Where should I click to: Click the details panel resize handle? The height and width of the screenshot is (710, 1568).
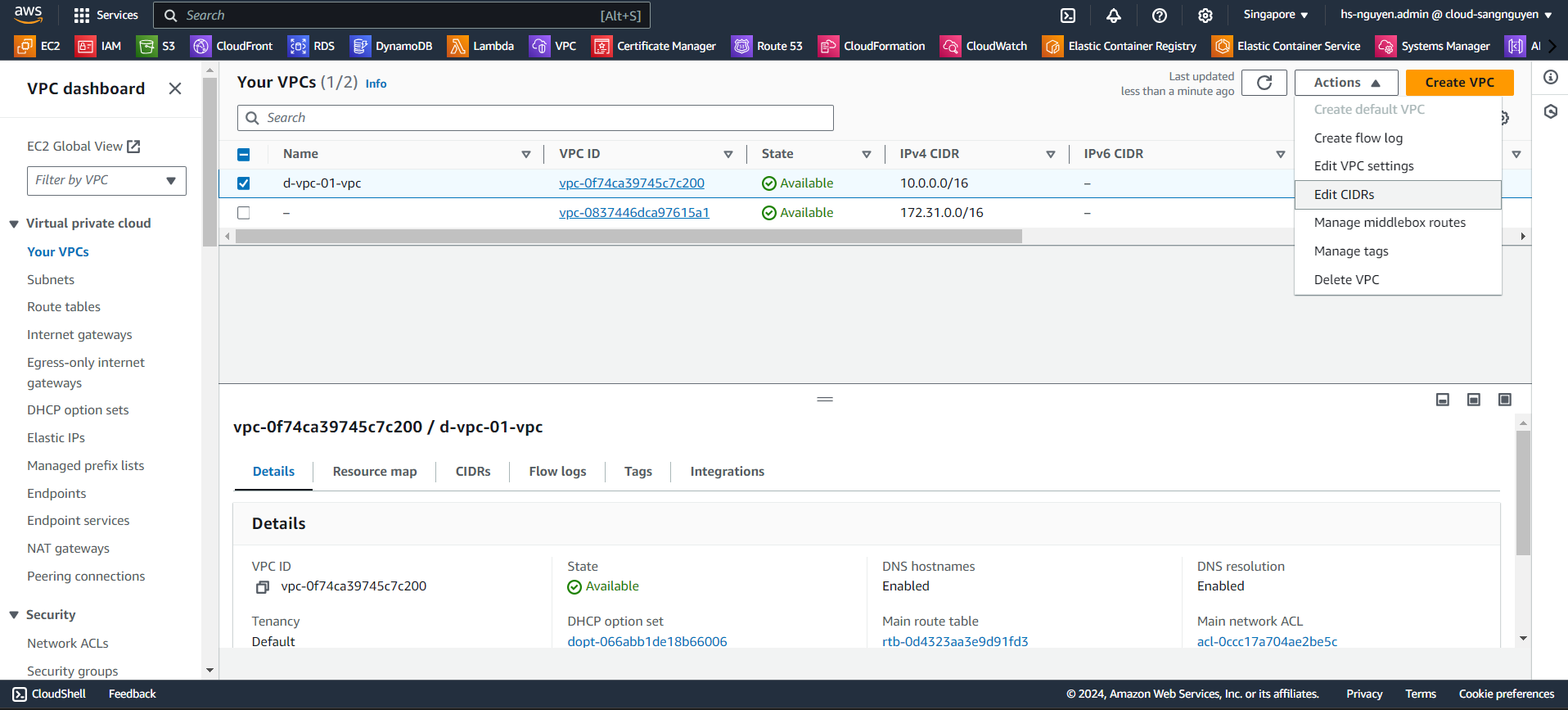[825, 400]
